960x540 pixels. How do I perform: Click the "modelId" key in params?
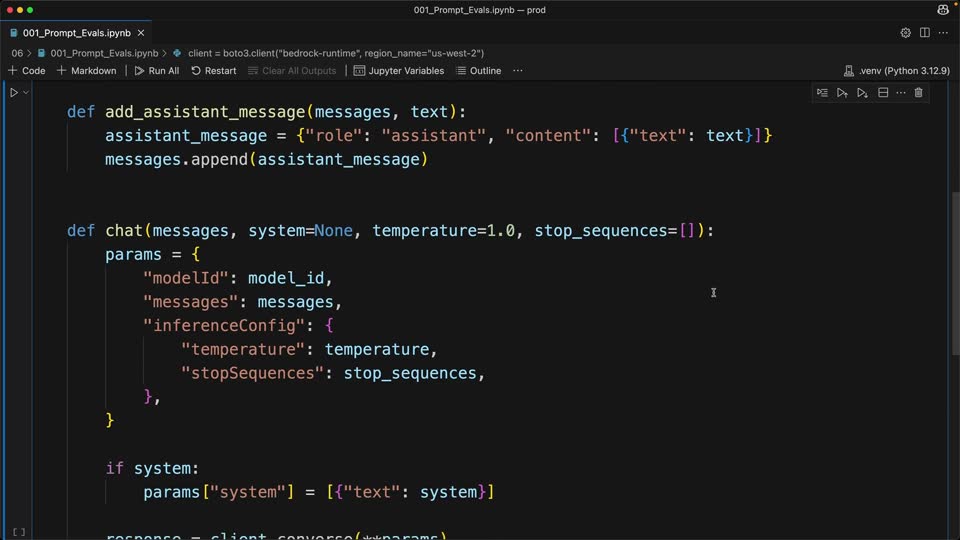pyautogui.click(x=186, y=279)
